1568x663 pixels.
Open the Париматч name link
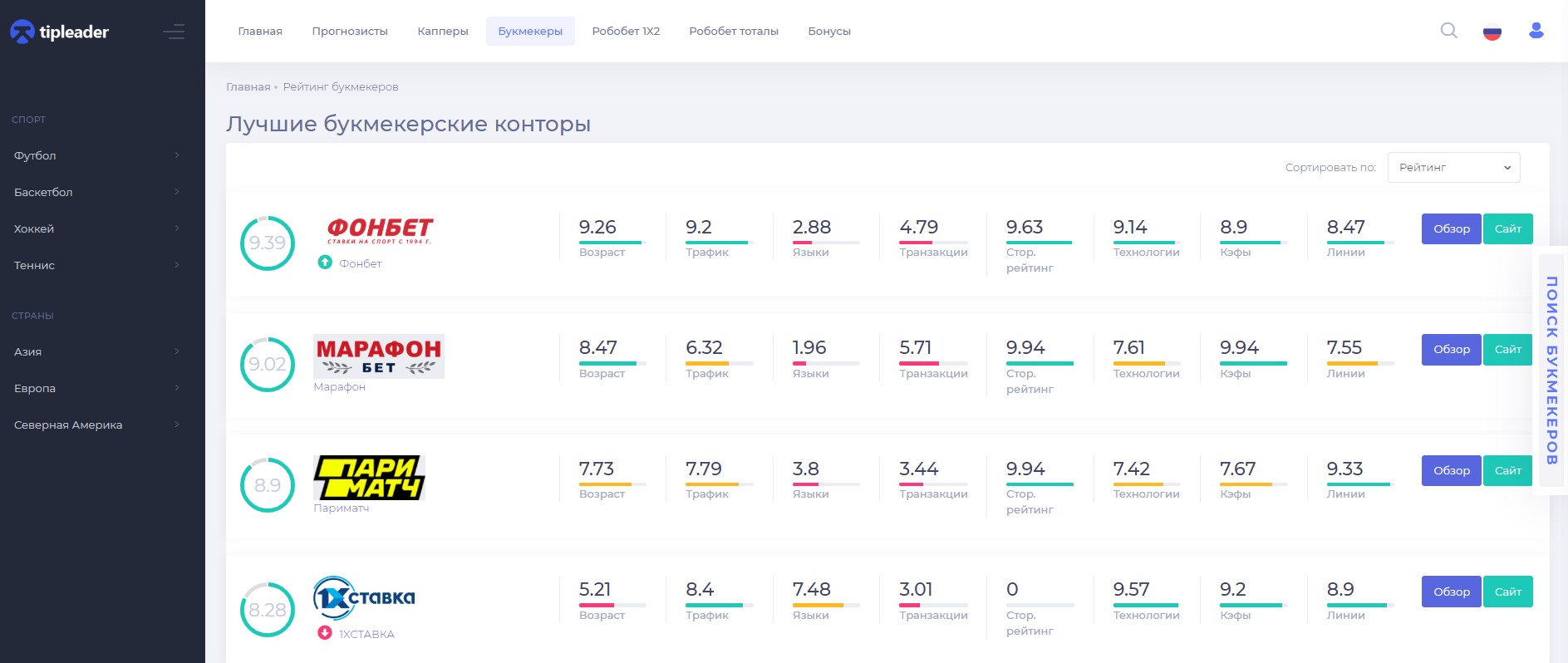click(x=341, y=508)
